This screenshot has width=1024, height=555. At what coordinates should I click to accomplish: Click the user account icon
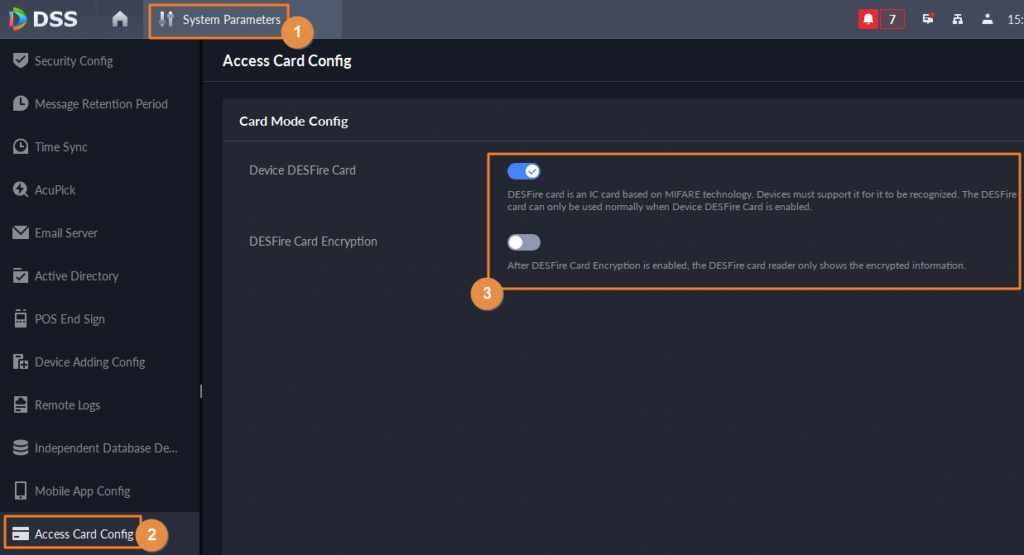point(987,19)
